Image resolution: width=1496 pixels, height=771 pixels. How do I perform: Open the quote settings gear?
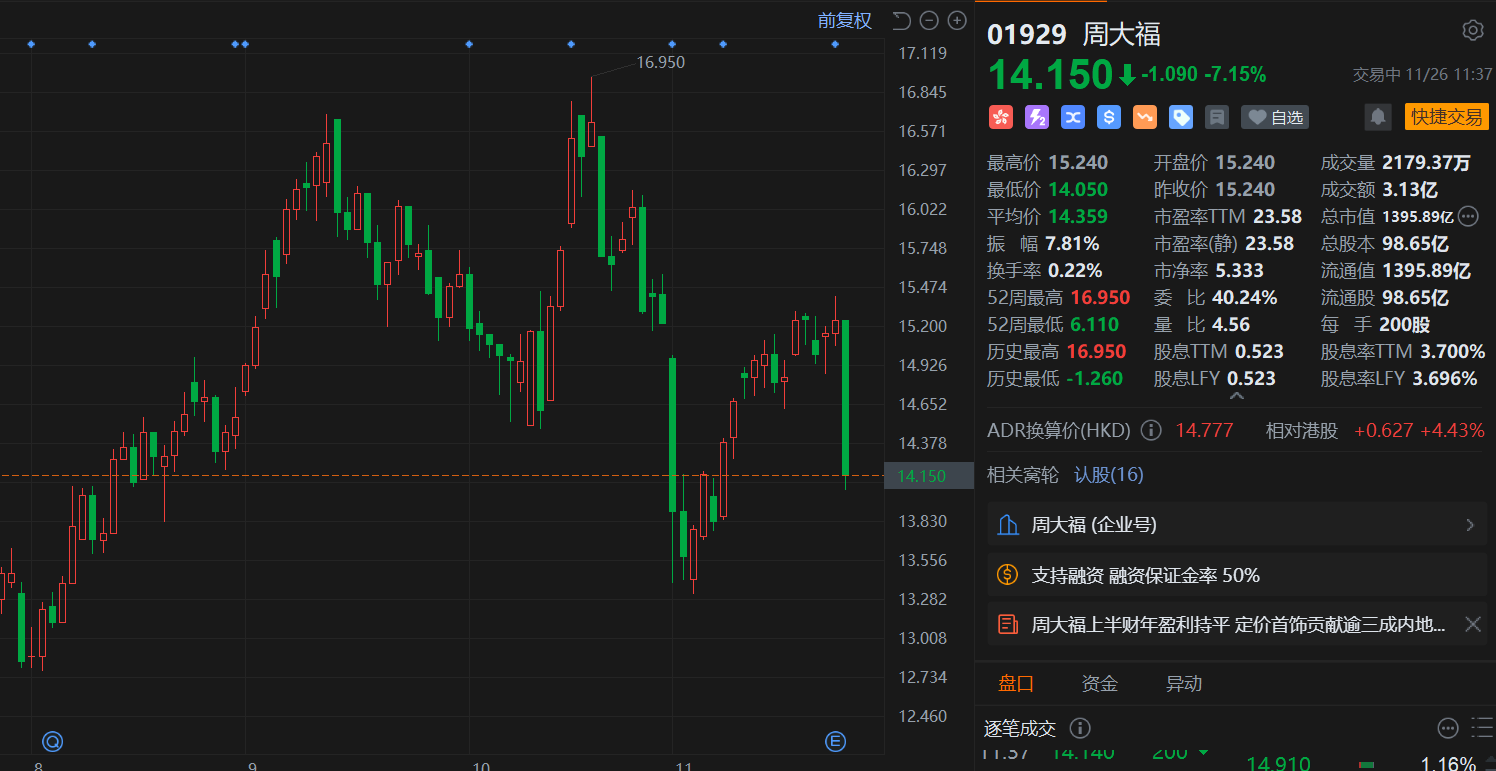[x=1472, y=30]
